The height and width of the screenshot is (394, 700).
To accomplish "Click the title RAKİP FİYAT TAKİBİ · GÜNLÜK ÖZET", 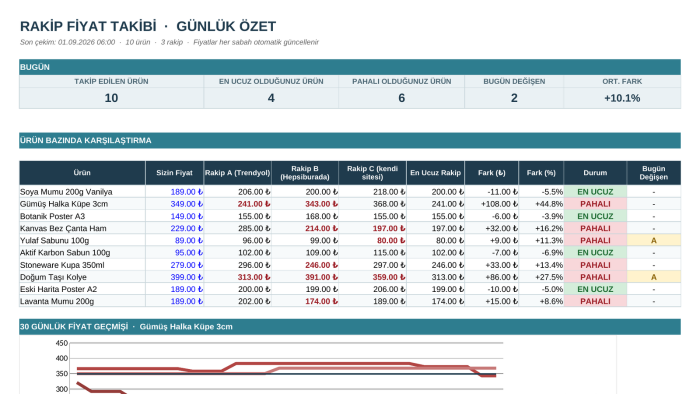I will [148, 26].
